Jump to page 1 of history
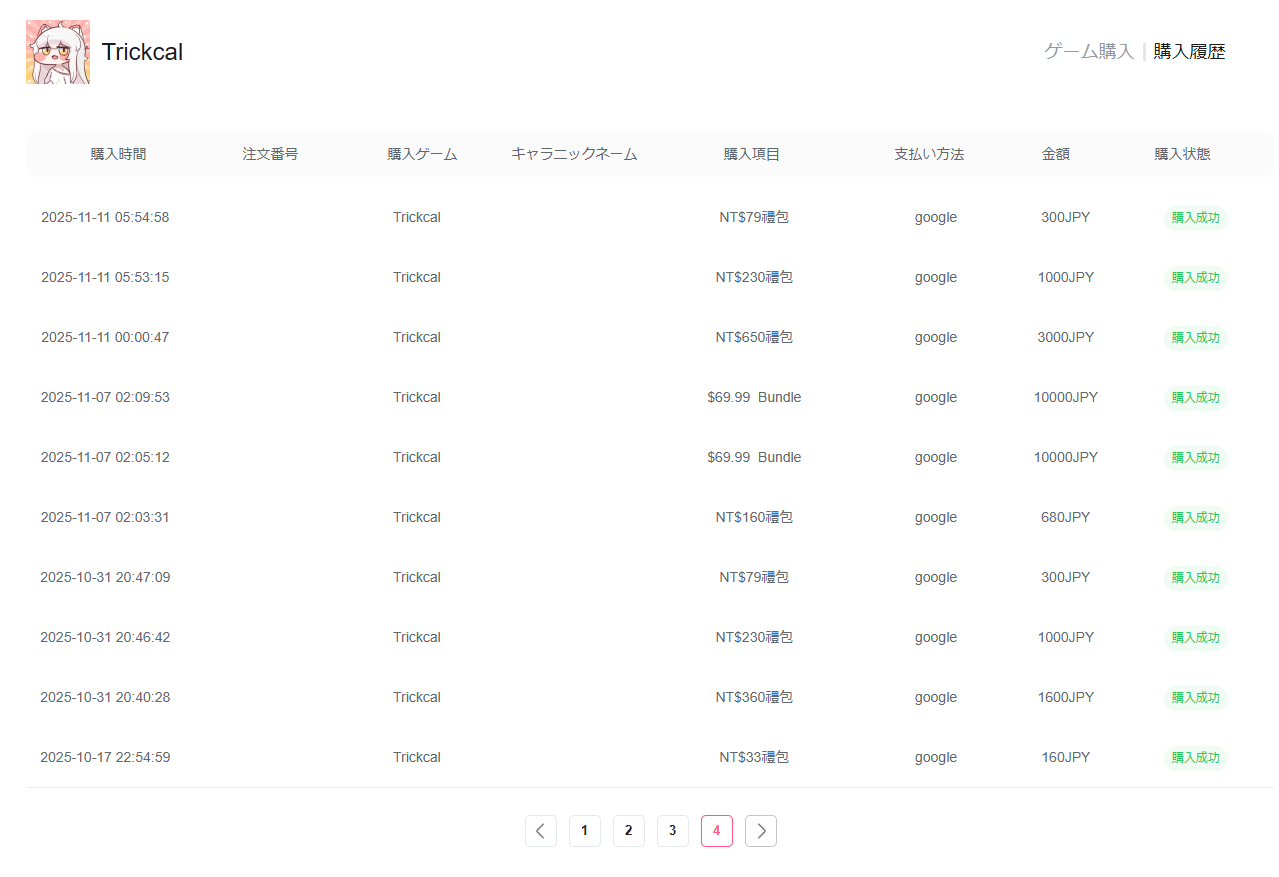Viewport: 1279px width, 877px height. 584,830
